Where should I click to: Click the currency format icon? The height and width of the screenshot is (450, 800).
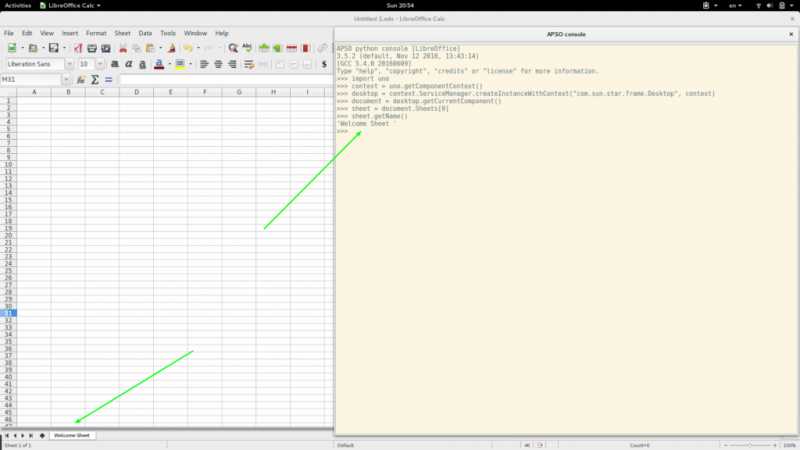(324, 64)
